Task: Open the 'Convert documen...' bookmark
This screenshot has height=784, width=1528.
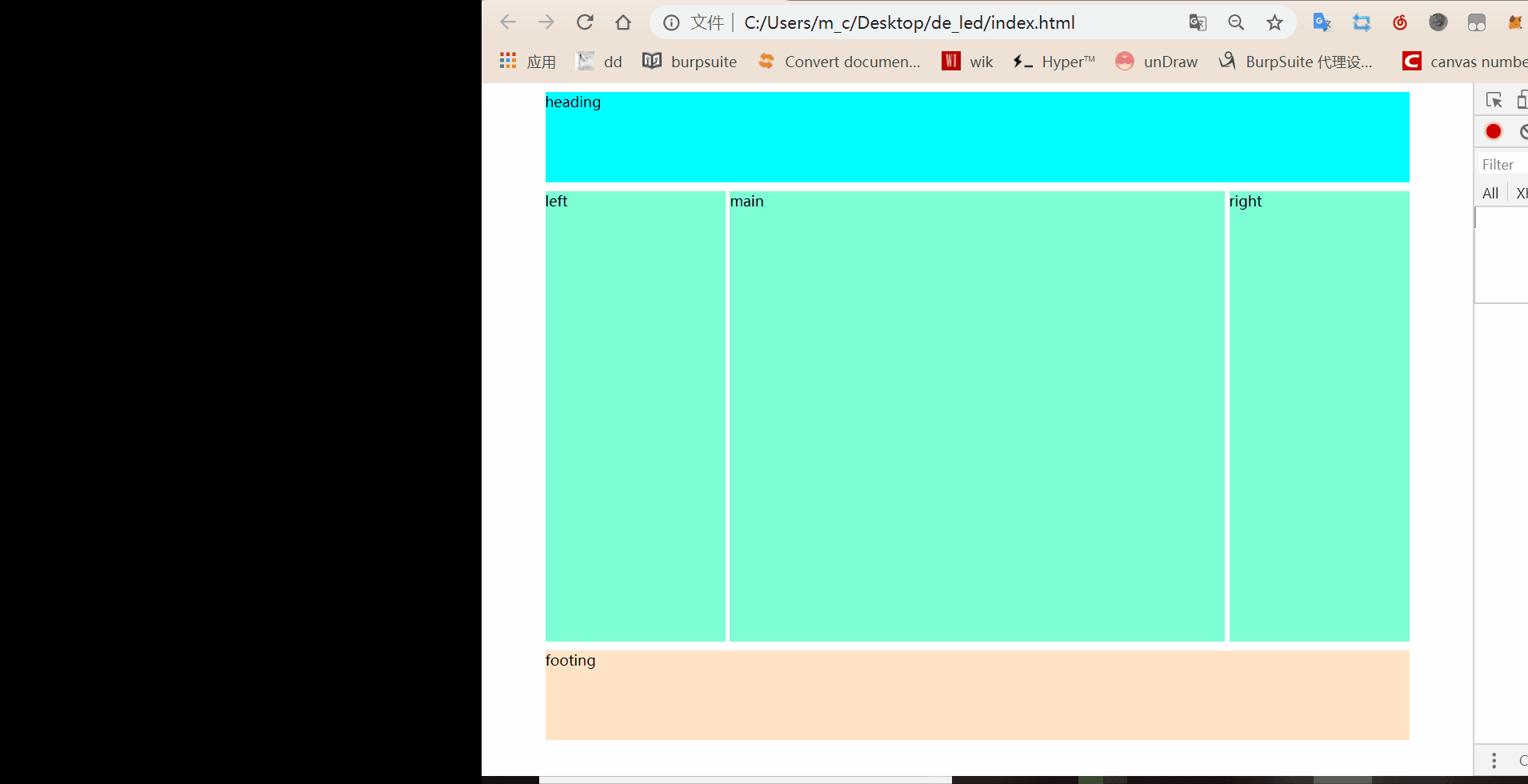Action: [839, 62]
